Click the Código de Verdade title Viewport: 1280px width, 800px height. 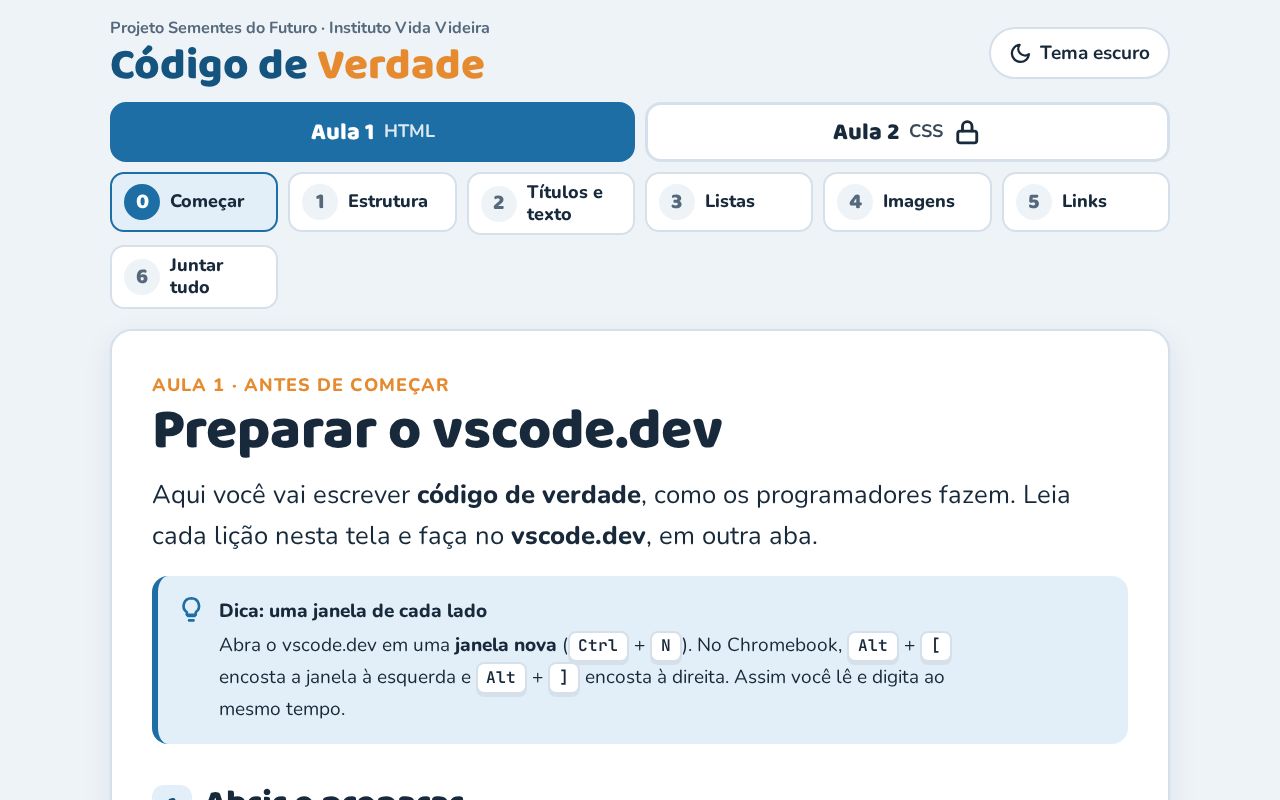[x=297, y=65]
